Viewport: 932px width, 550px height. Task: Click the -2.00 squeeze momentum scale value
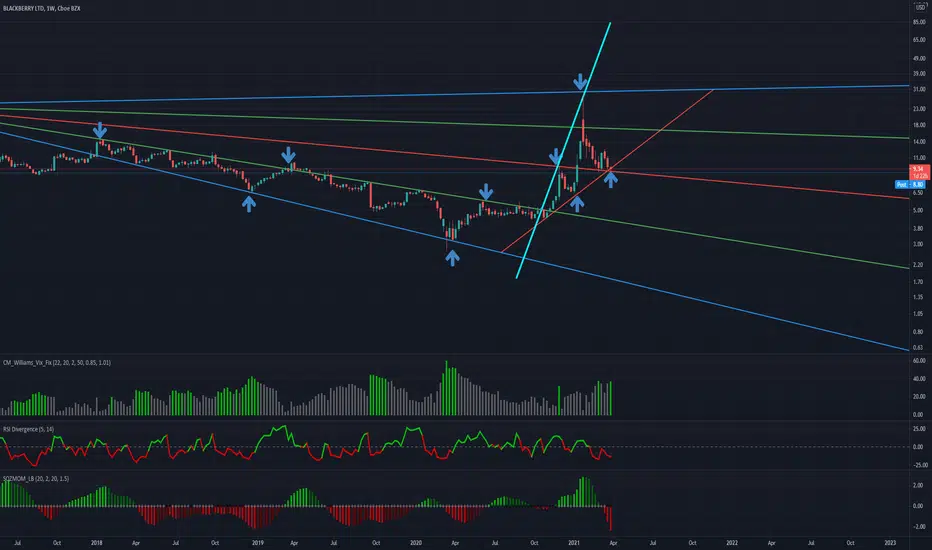(x=918, y=526)
